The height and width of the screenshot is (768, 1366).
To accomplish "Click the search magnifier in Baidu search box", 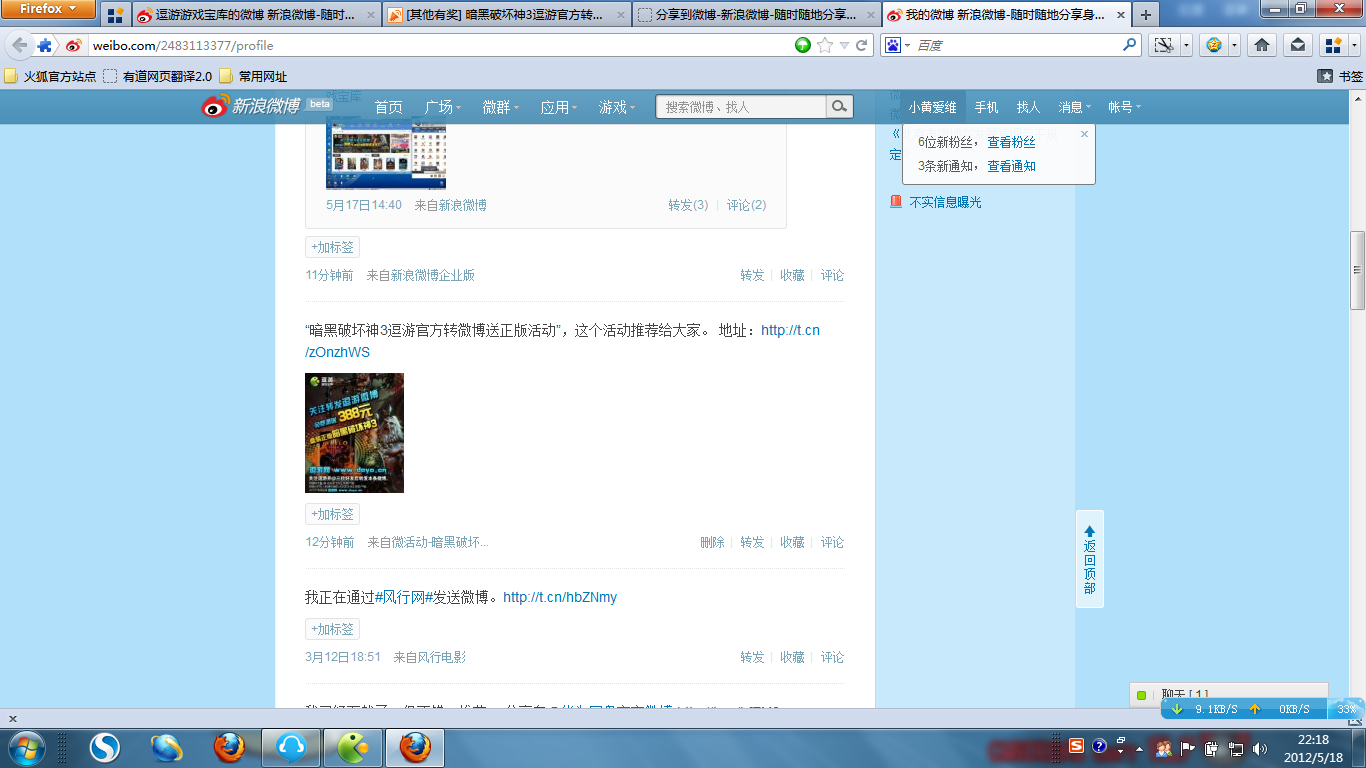I will point(1130,45).
